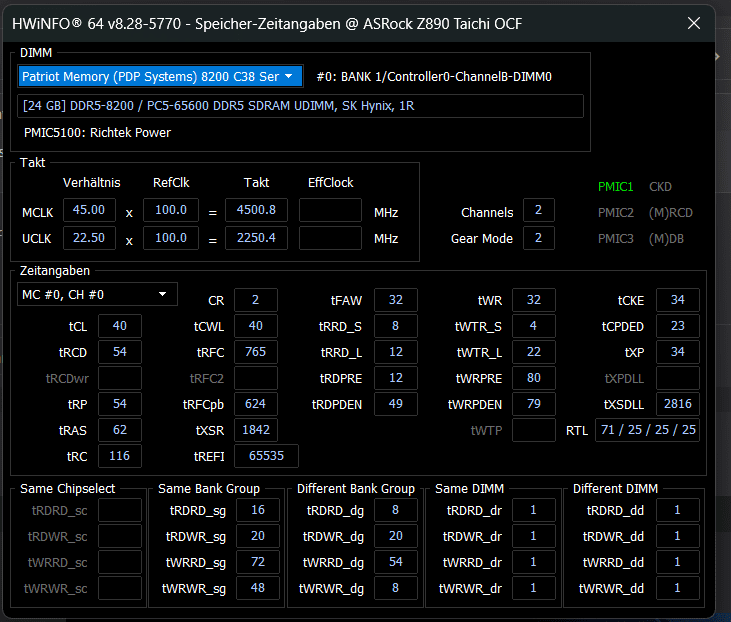Click the tXP value 34

[678, 352]
